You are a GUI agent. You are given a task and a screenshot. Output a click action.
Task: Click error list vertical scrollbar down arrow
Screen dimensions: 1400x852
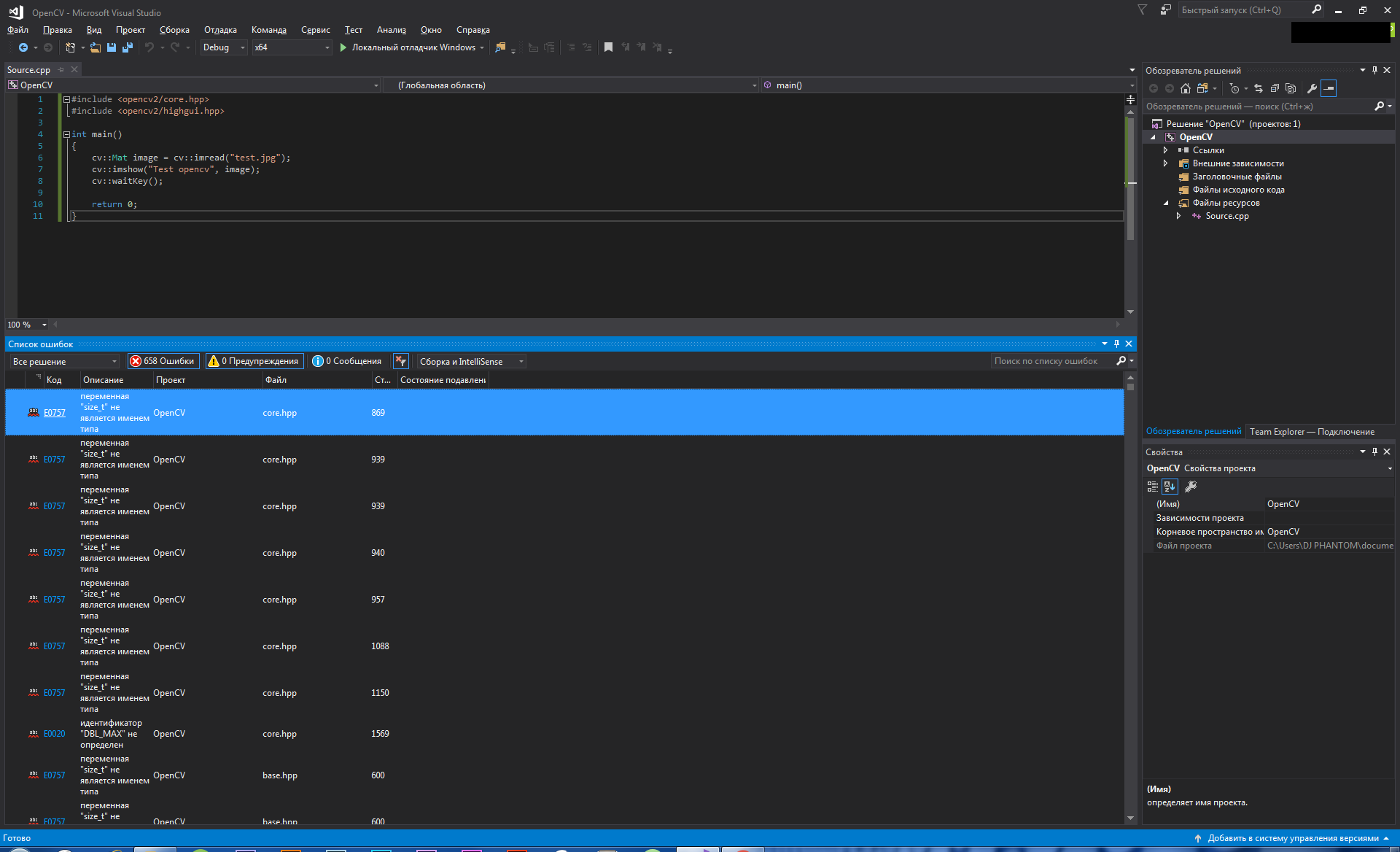click(1130, 818)
